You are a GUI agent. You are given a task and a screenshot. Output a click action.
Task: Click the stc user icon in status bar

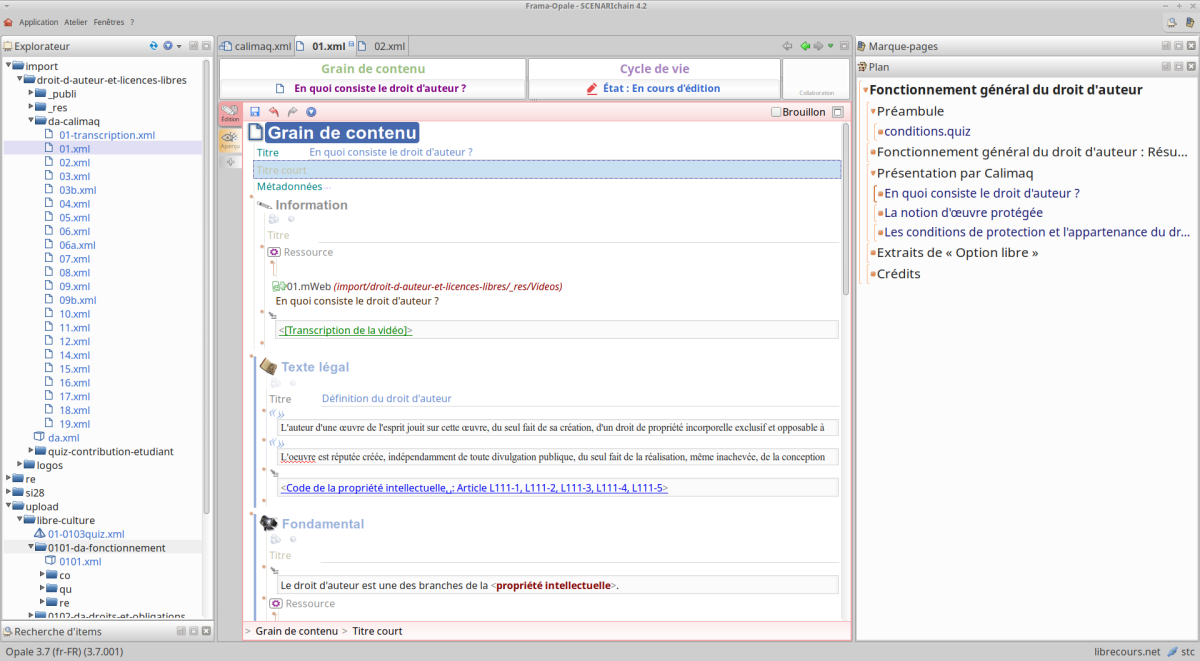1172,652
